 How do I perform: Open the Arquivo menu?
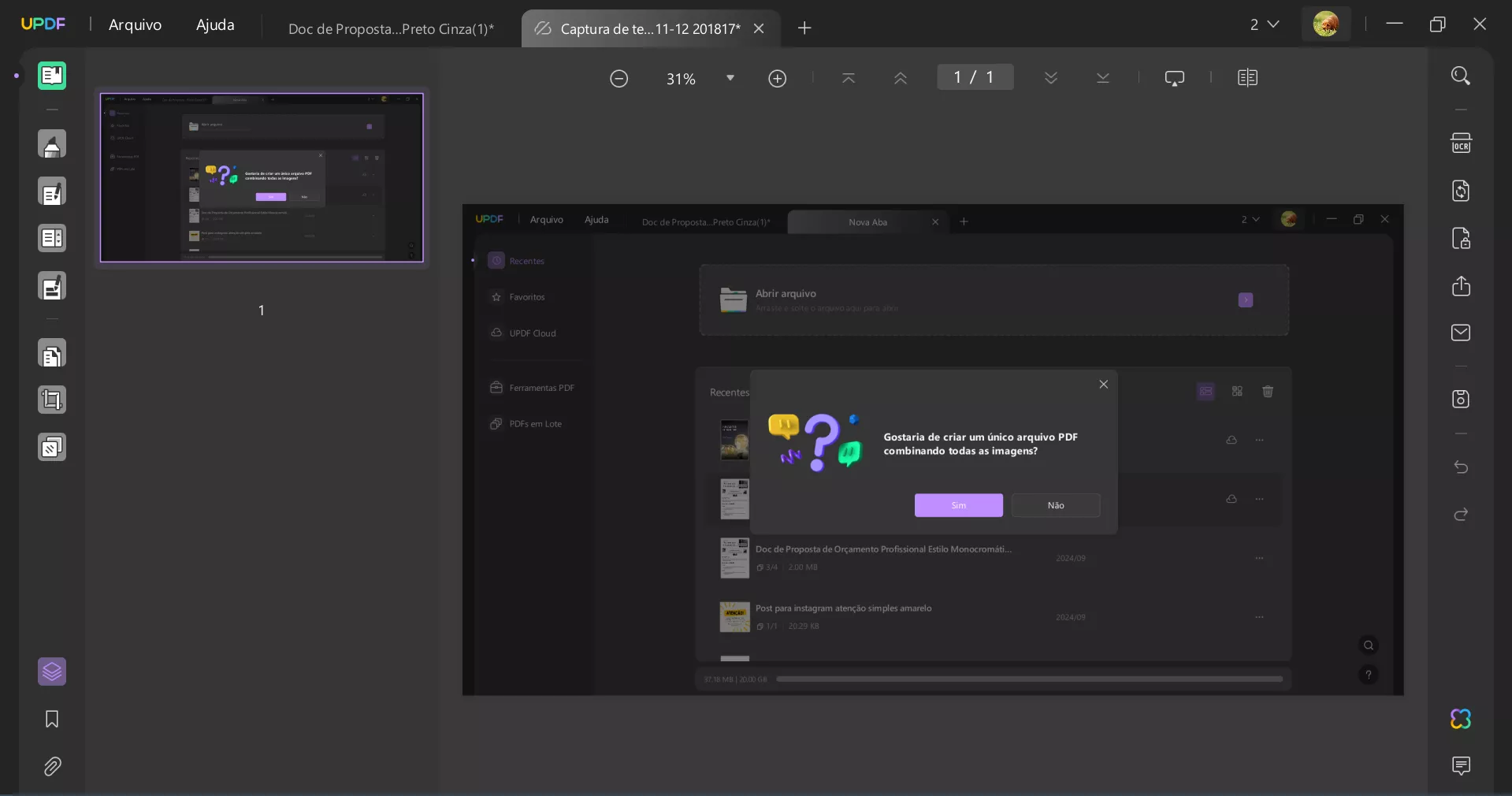[x=134, y=24]
